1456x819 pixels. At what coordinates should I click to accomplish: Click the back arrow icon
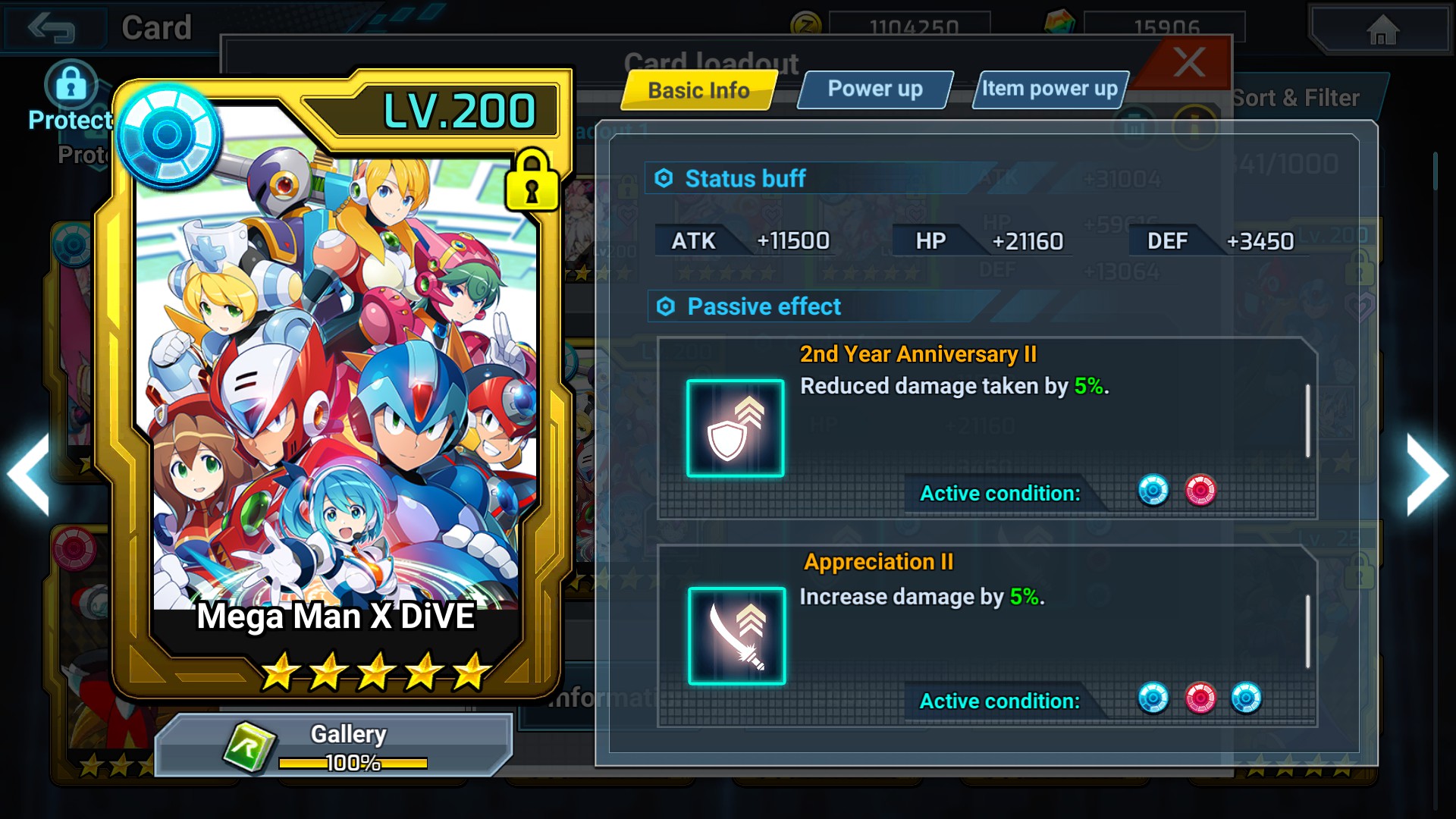(51, 28)
